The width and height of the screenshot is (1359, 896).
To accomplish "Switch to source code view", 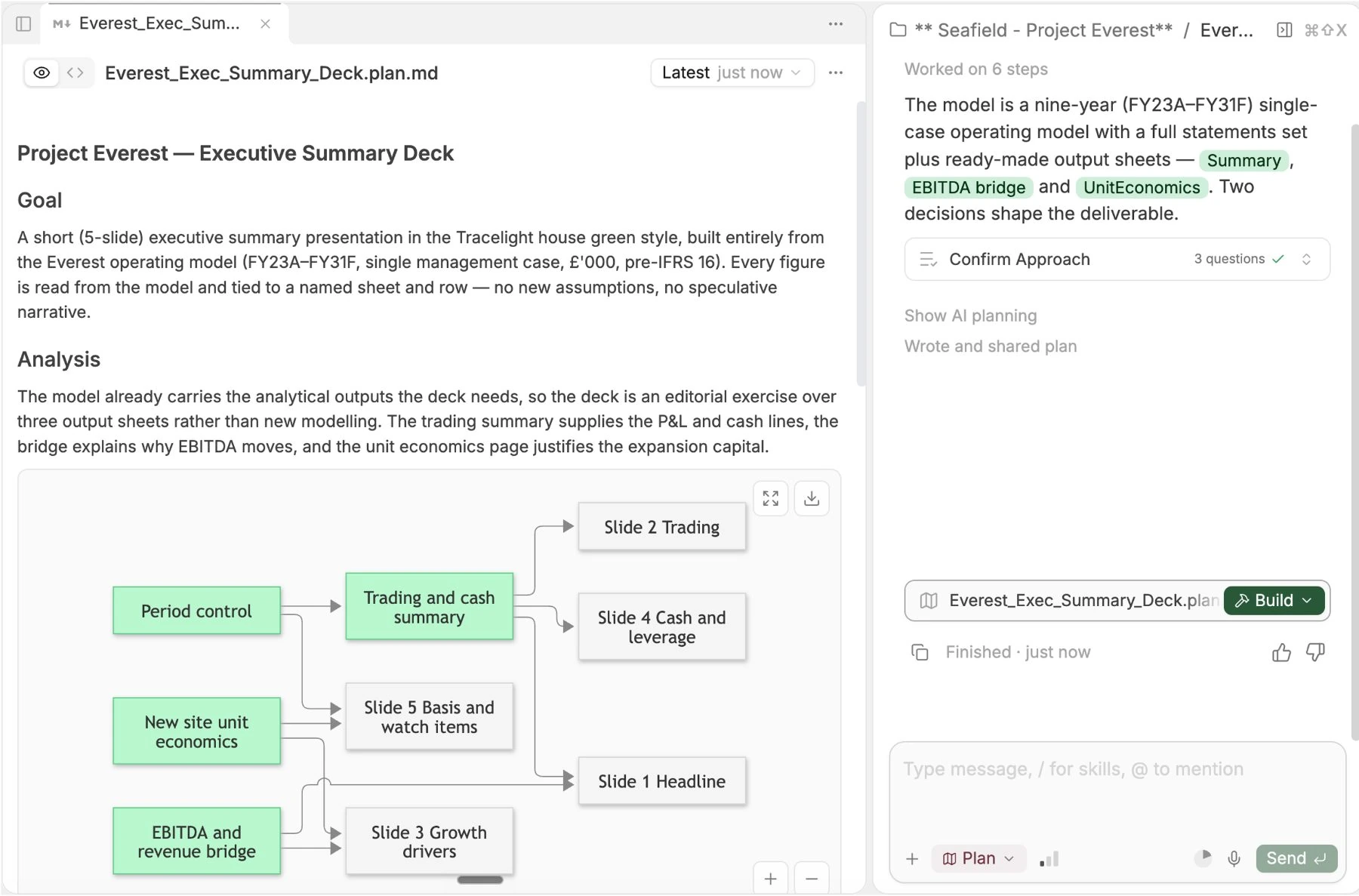I will (75, 73).
